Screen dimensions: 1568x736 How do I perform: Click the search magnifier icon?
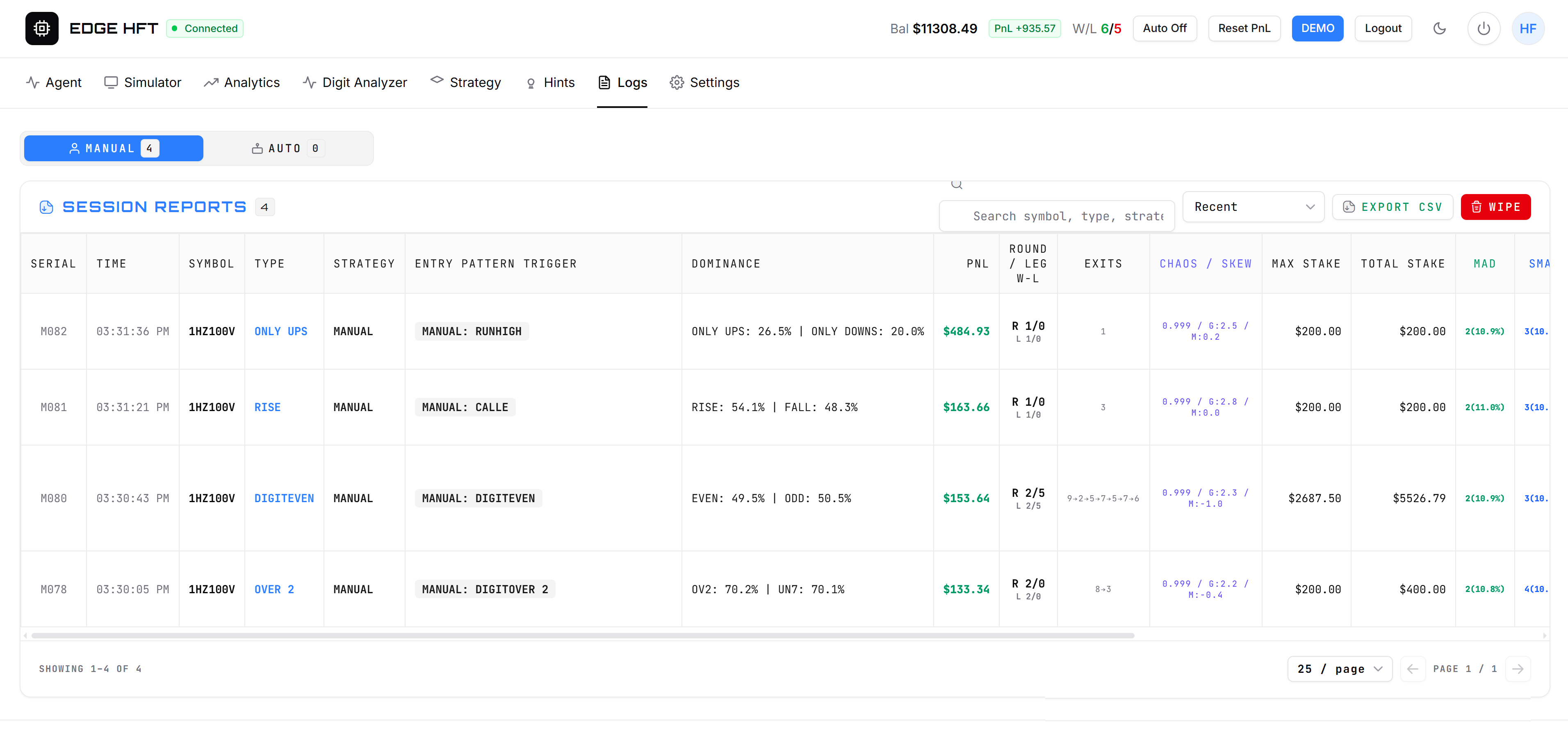pos(957,185)
